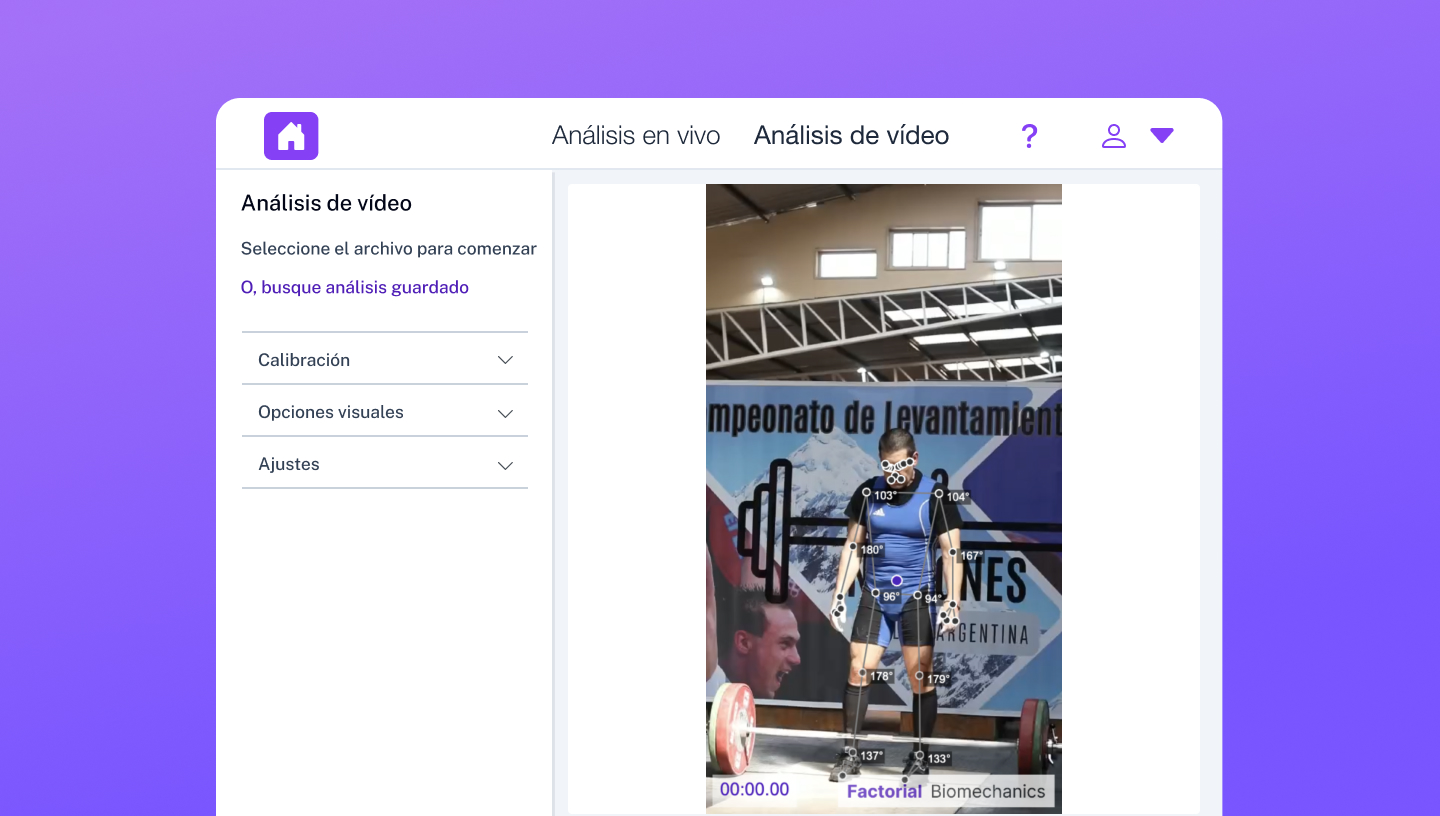Image resolution: width=1440 pixels, height=816 pixels.
Task: Expand the Calibración section
Action: coord(385,360)
